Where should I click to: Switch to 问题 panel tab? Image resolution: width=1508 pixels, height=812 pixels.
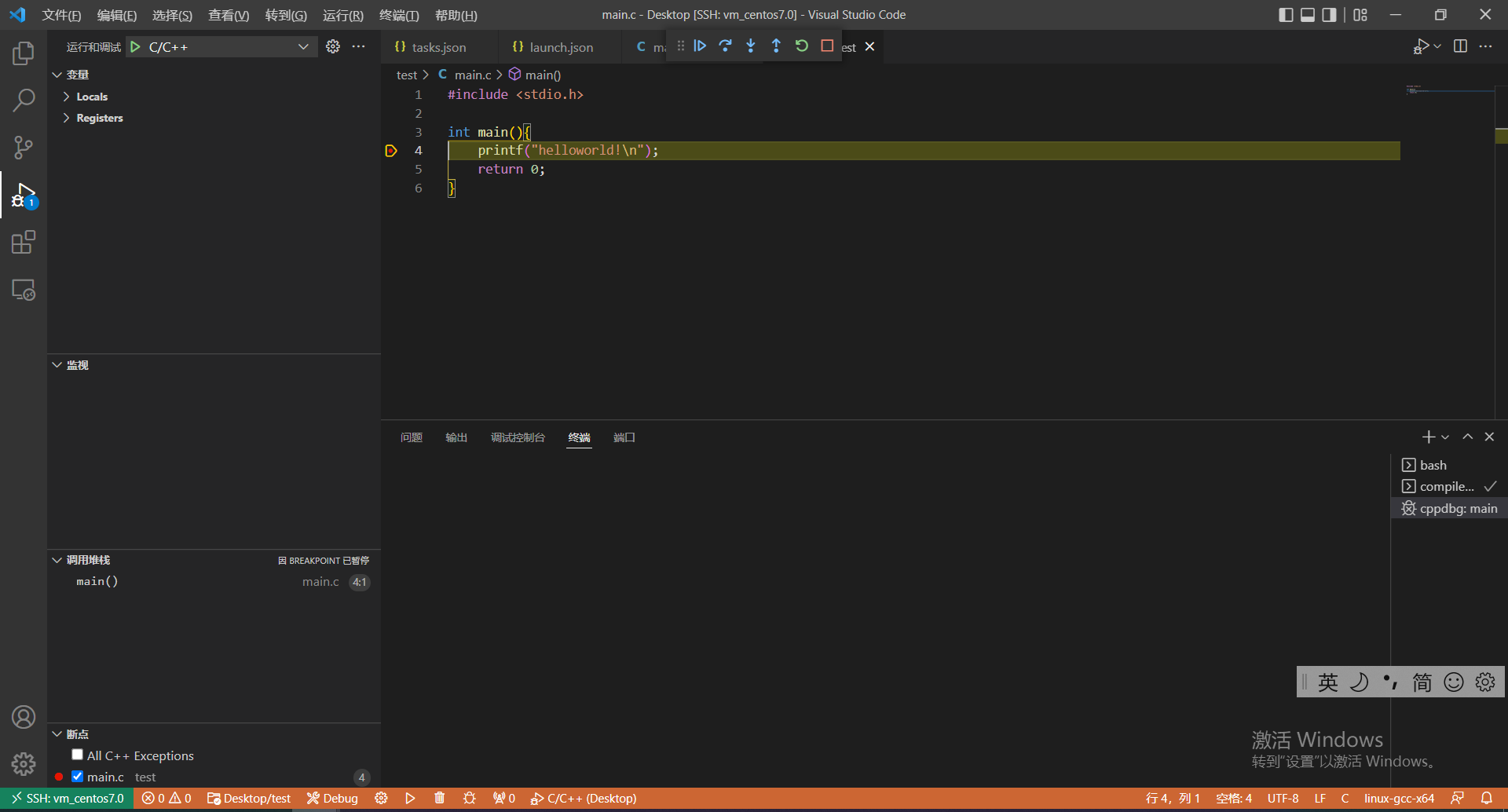coord(412,437)
